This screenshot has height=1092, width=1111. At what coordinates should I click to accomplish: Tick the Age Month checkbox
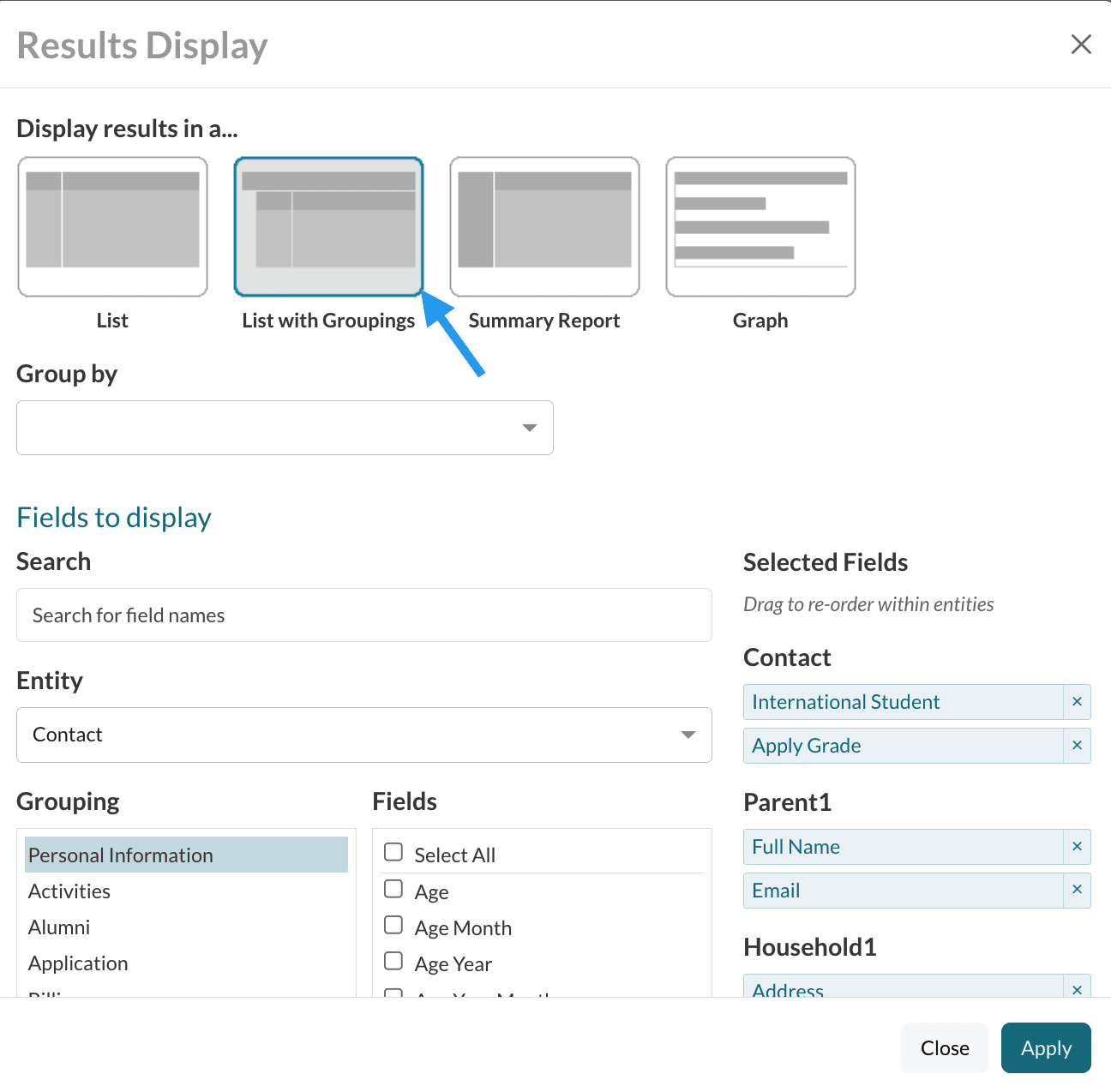click(393, 925)
